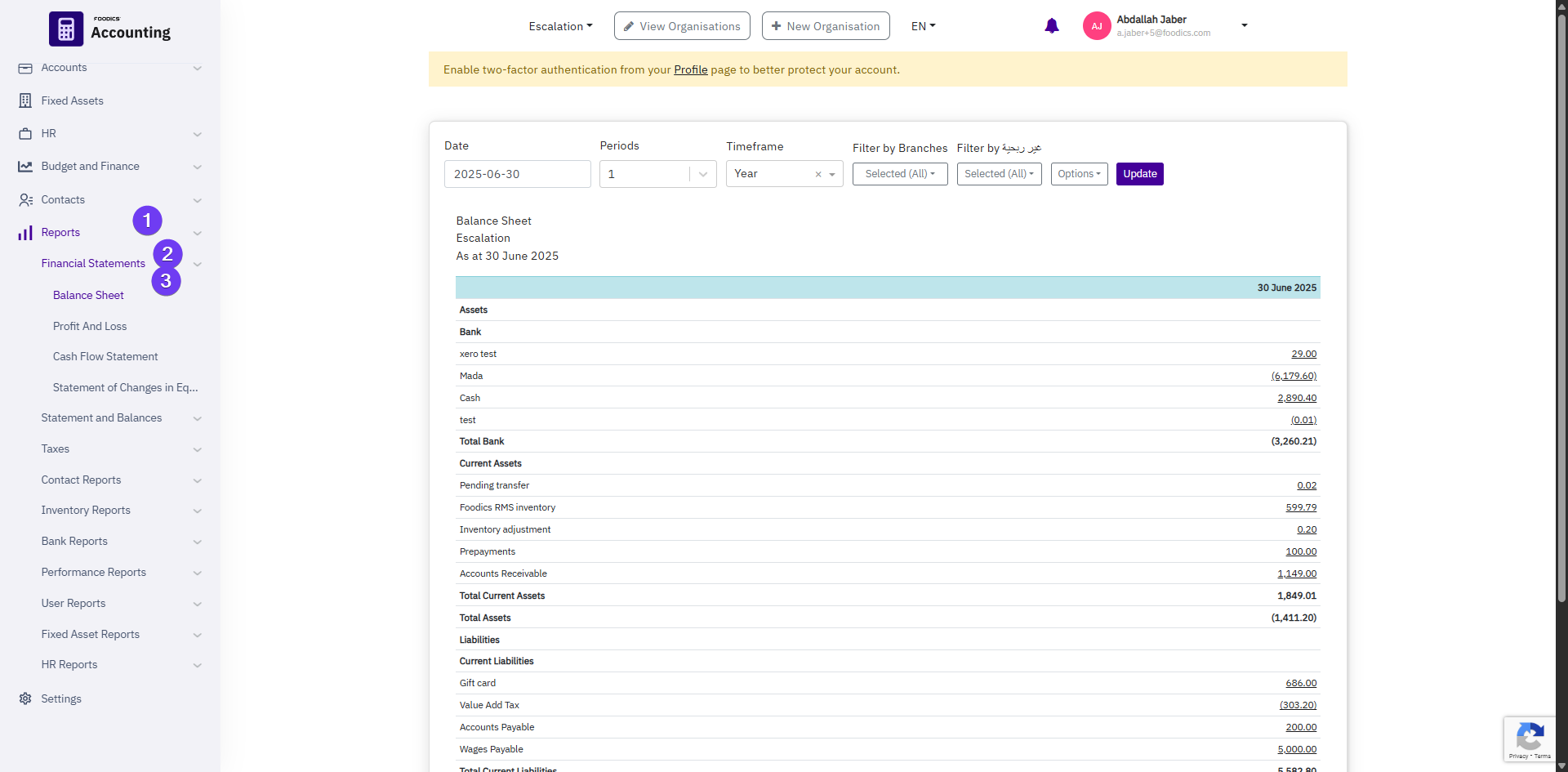1568x772 pixels.
Task: Select Contacts in the sidebar
Action: pos(63,199)
